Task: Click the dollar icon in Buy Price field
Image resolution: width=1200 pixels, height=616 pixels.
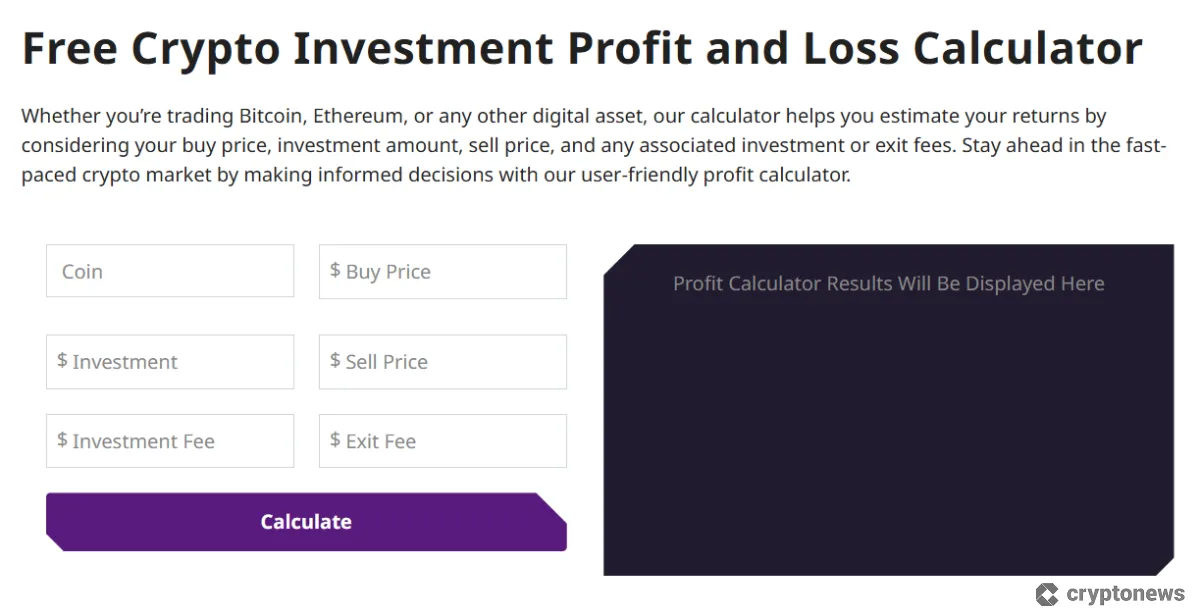Action: tap(335, 271)
